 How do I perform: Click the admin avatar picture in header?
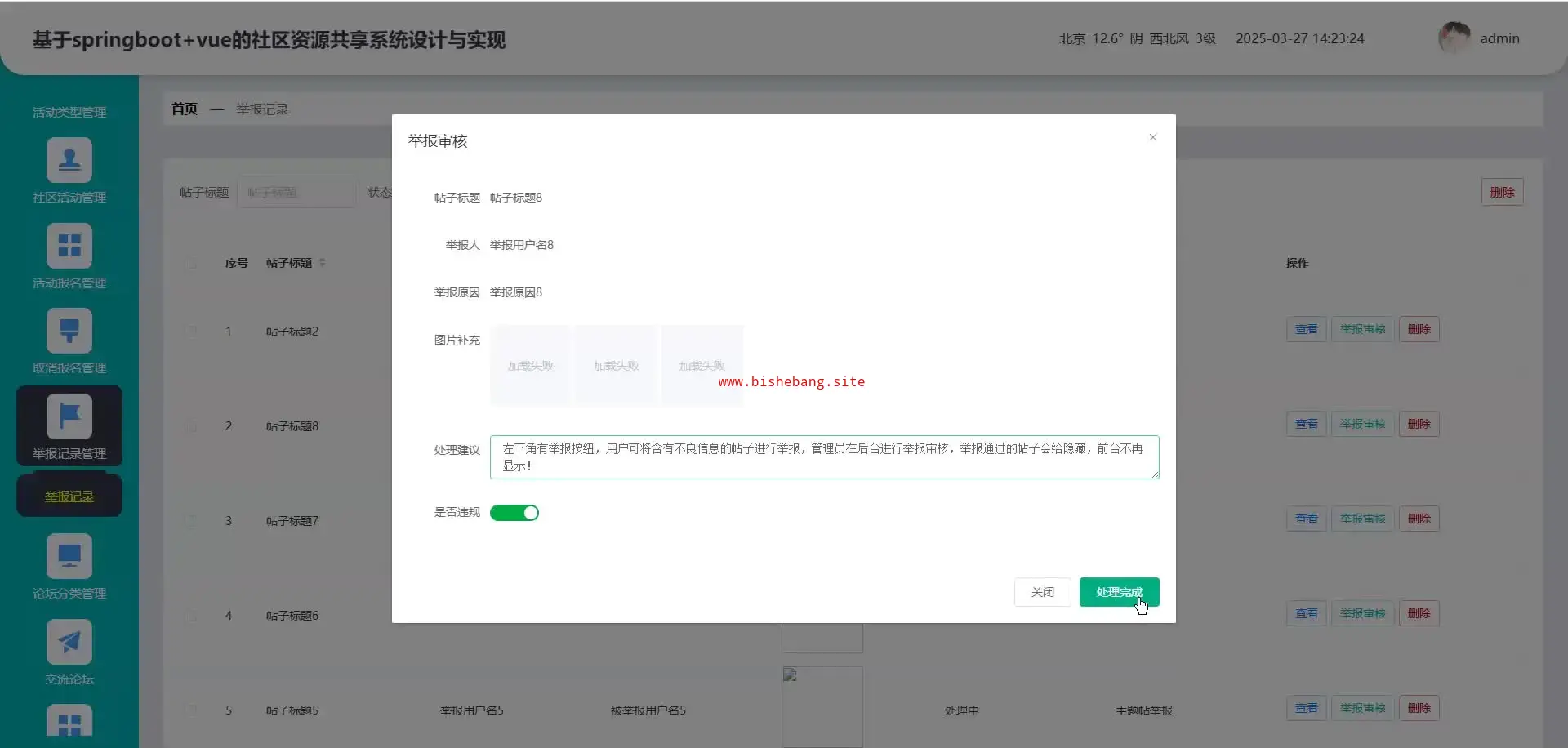point(1454,38)
